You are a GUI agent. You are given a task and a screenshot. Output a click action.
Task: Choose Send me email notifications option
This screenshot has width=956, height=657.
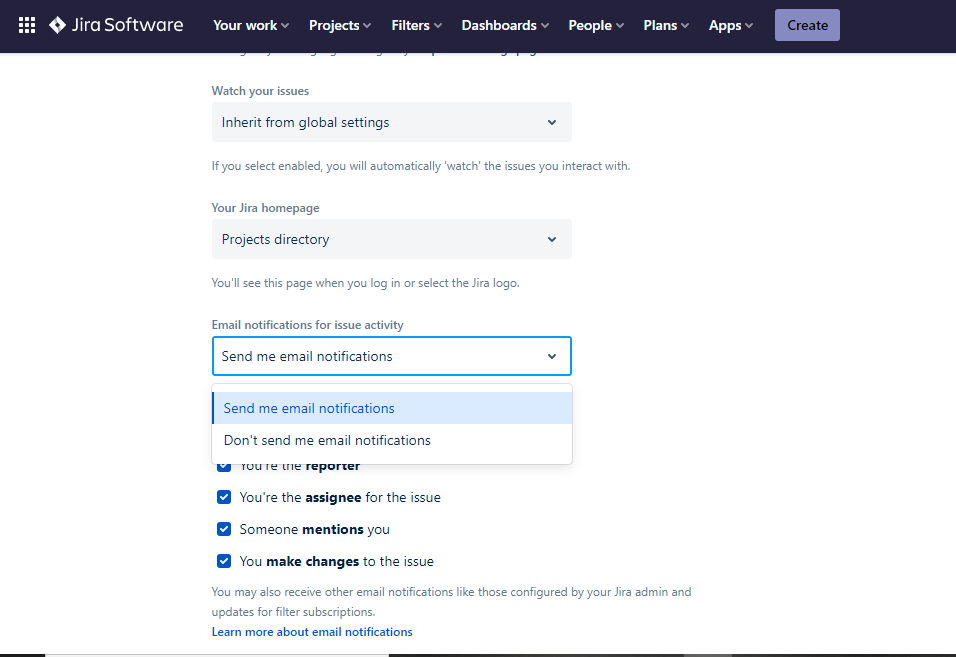tap(391, 408)
